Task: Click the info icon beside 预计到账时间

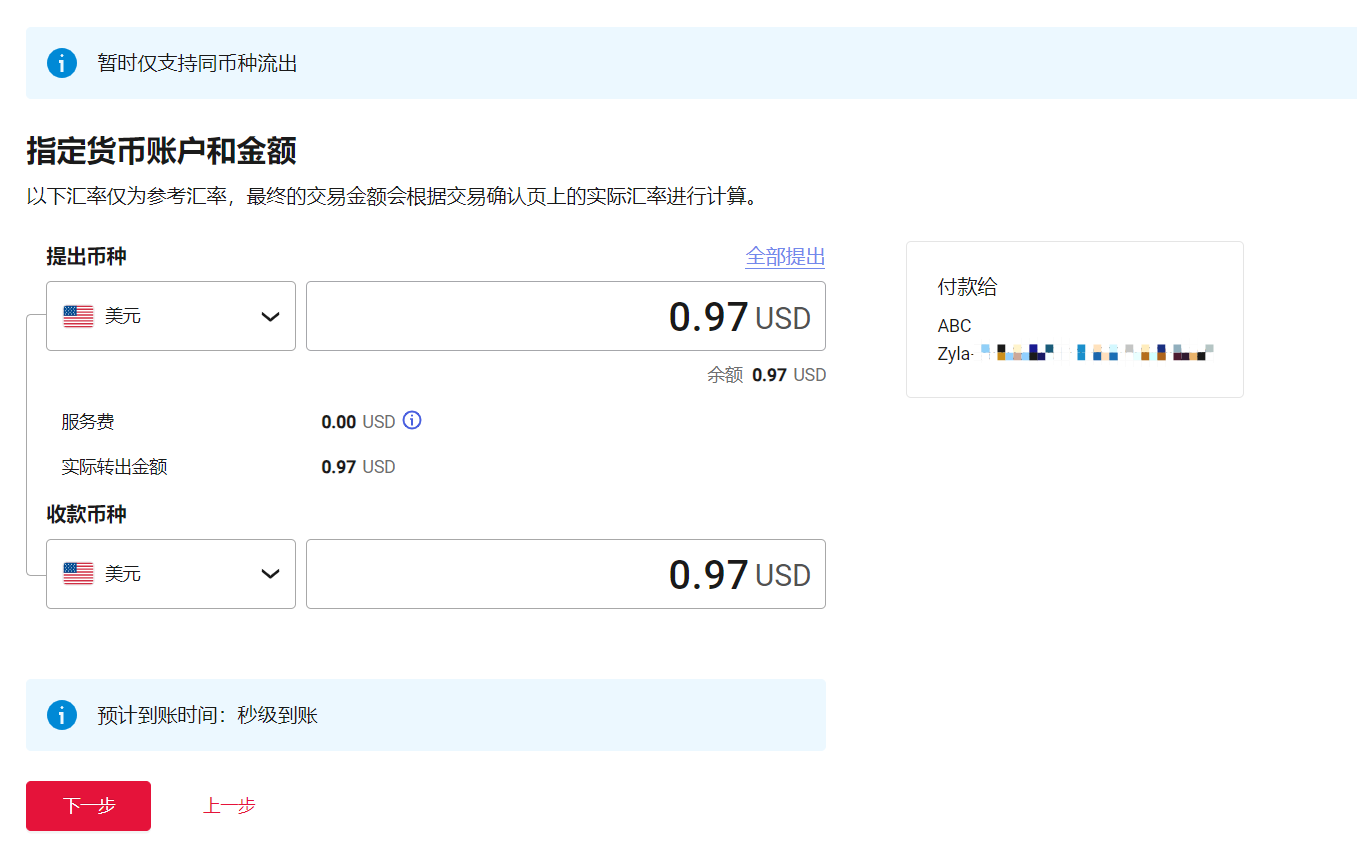Action: pos(62,714)
